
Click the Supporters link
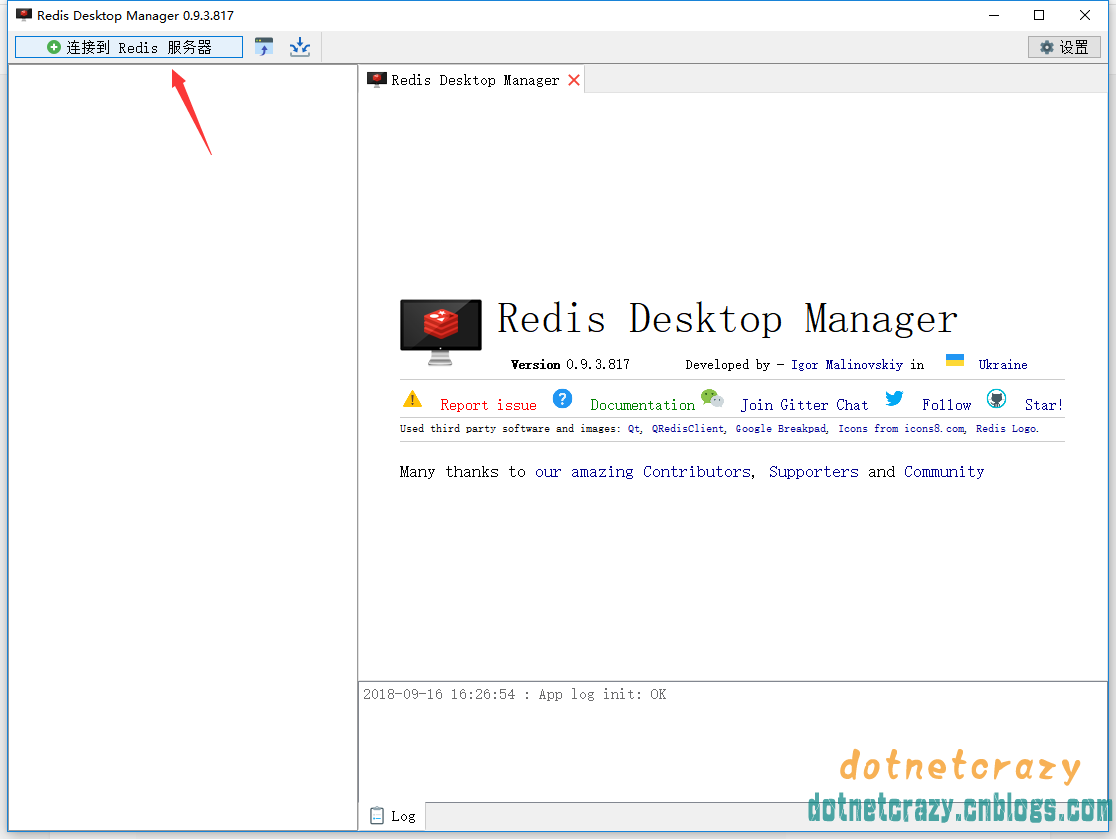pyautogui.click(x=814, y=472)
